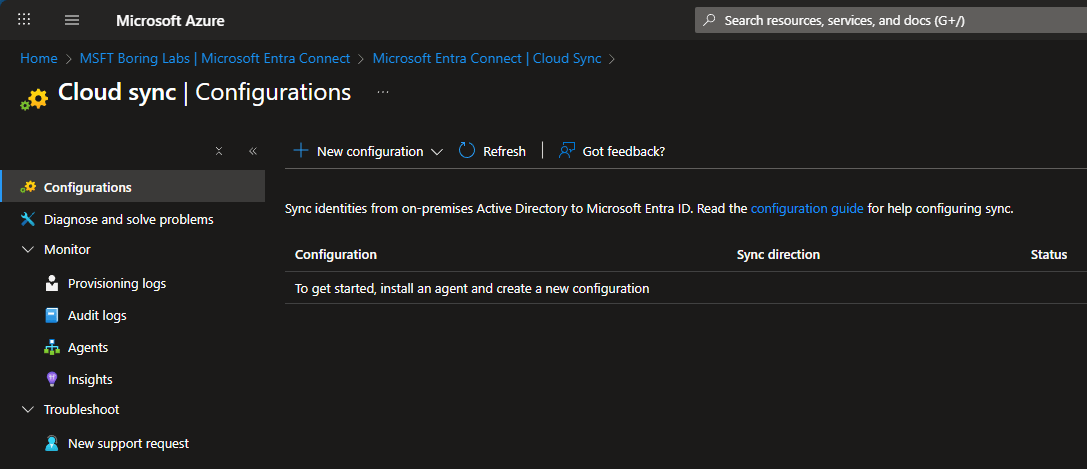The width and height of the screenshot is (1087, 469).
Task: Click the Troubleshoot section label
Action: tap(81, 409)
